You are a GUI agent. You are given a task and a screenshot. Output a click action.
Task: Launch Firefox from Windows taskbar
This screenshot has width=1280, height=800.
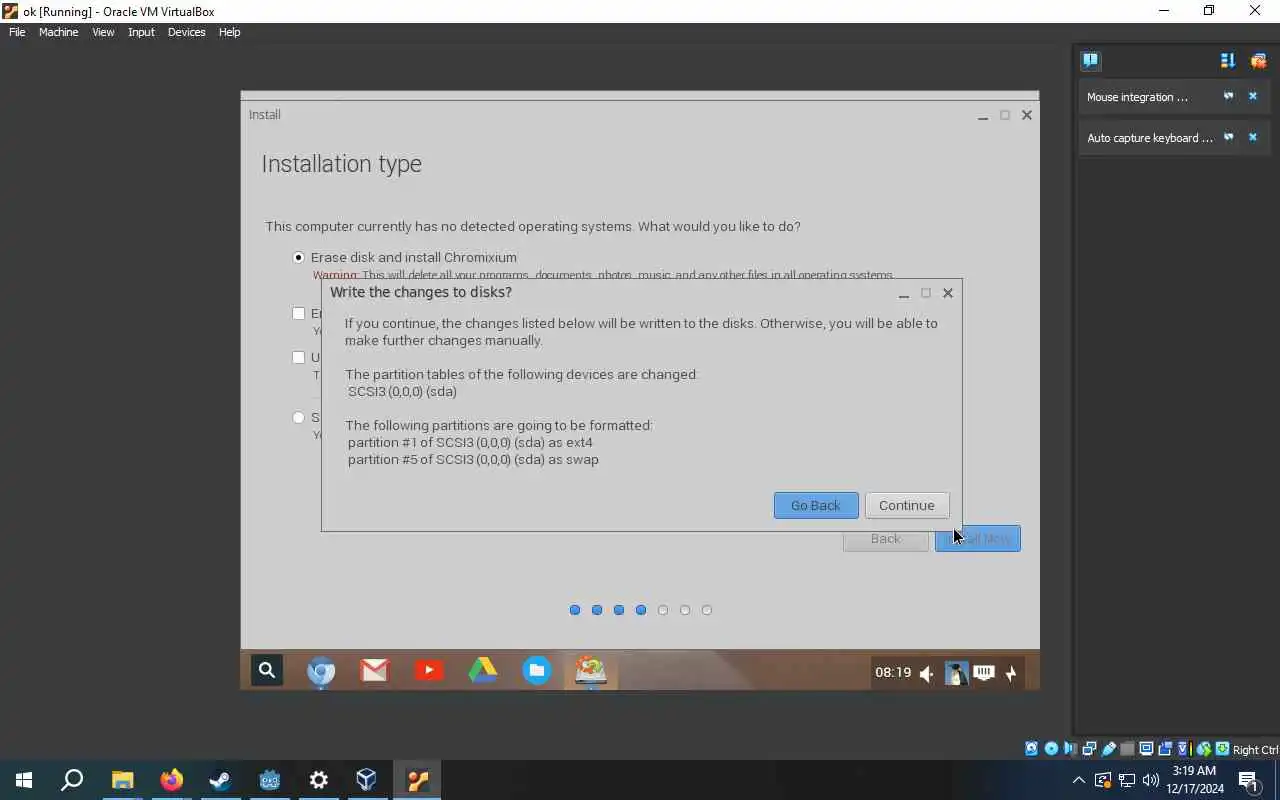coord(171,780)
